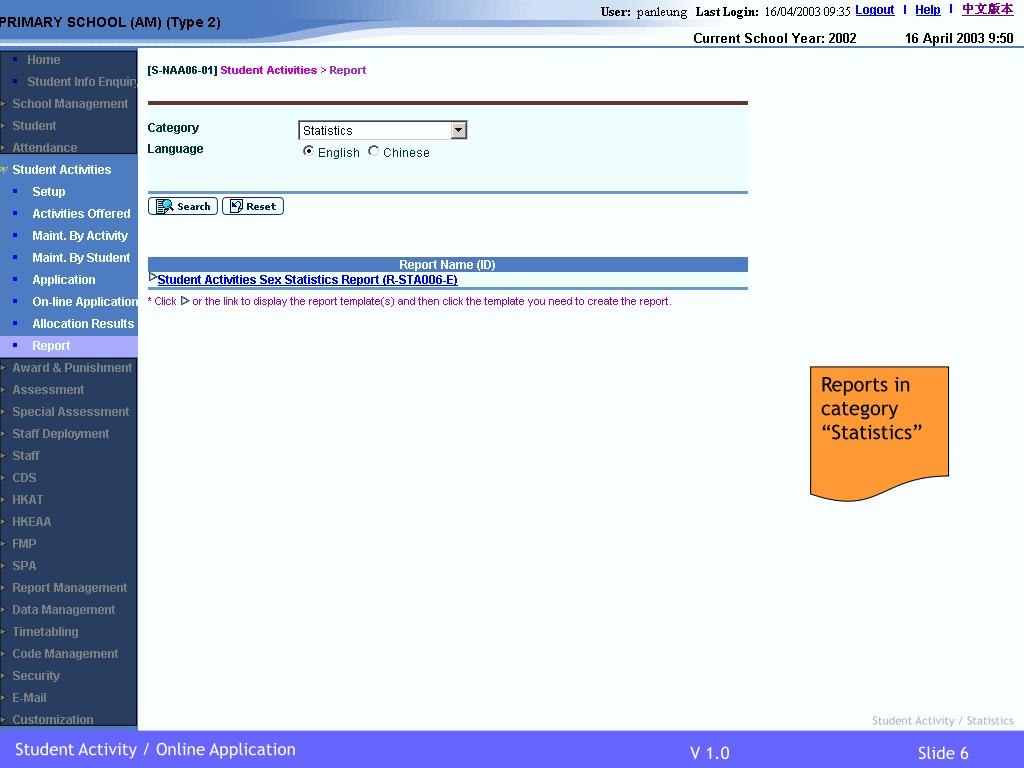Click Student Activities in the breadcrumb
This screenshot has width=1024, height=768.
(268, 70)
